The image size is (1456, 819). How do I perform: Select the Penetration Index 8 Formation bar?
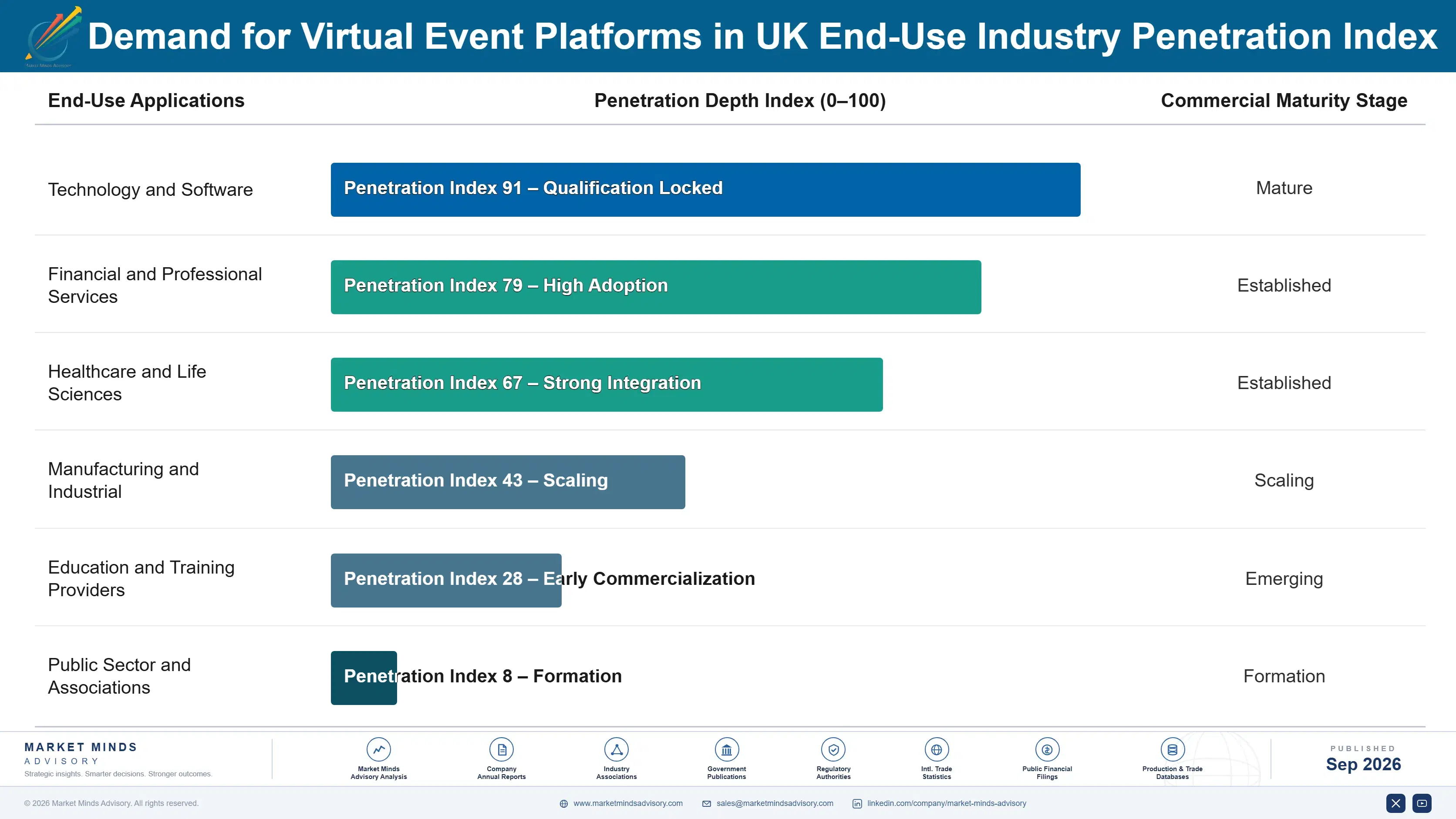tap(364, 678)
